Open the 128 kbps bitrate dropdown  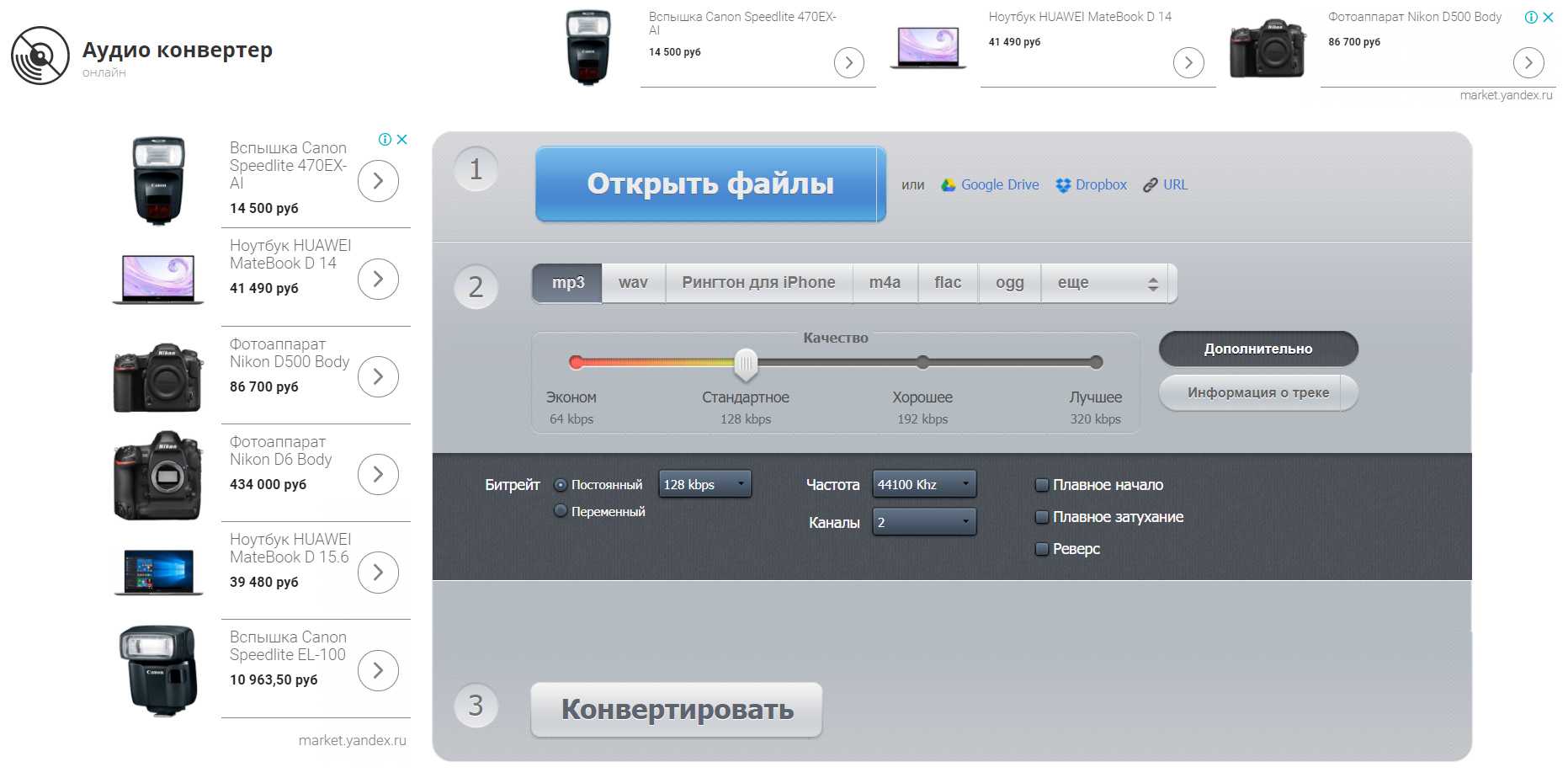coord(704,484)
